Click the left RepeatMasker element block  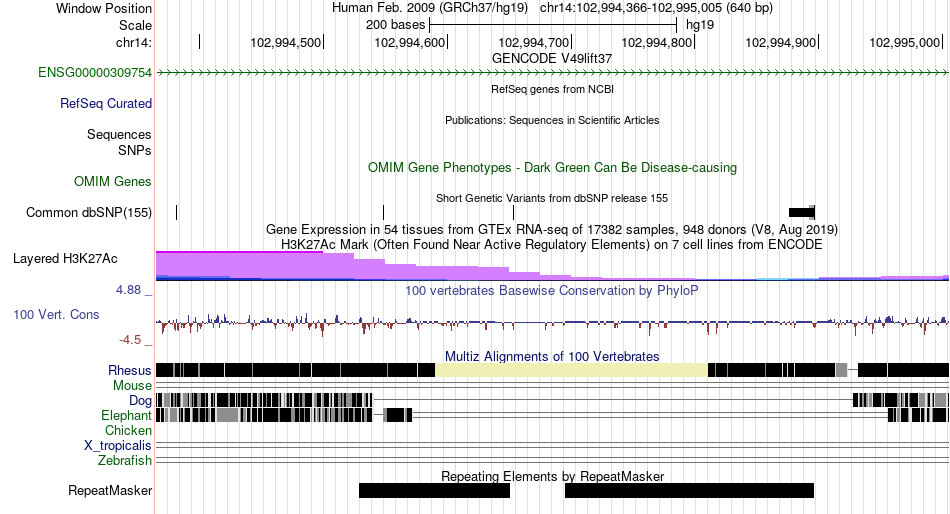pyautogui.click(x=434, y=490)
